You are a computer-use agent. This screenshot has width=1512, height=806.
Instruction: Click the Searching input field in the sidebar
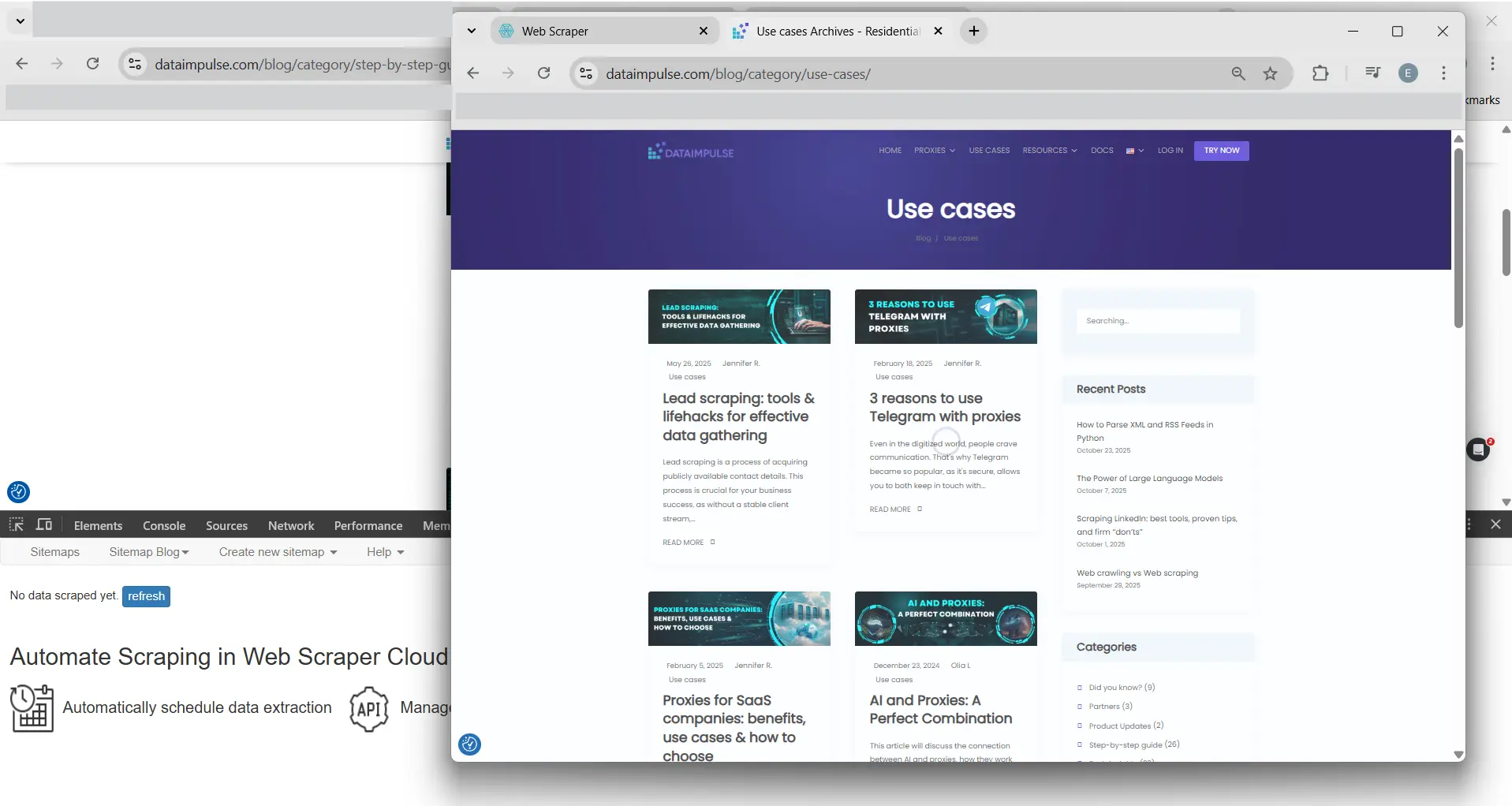pos(1157,321)
